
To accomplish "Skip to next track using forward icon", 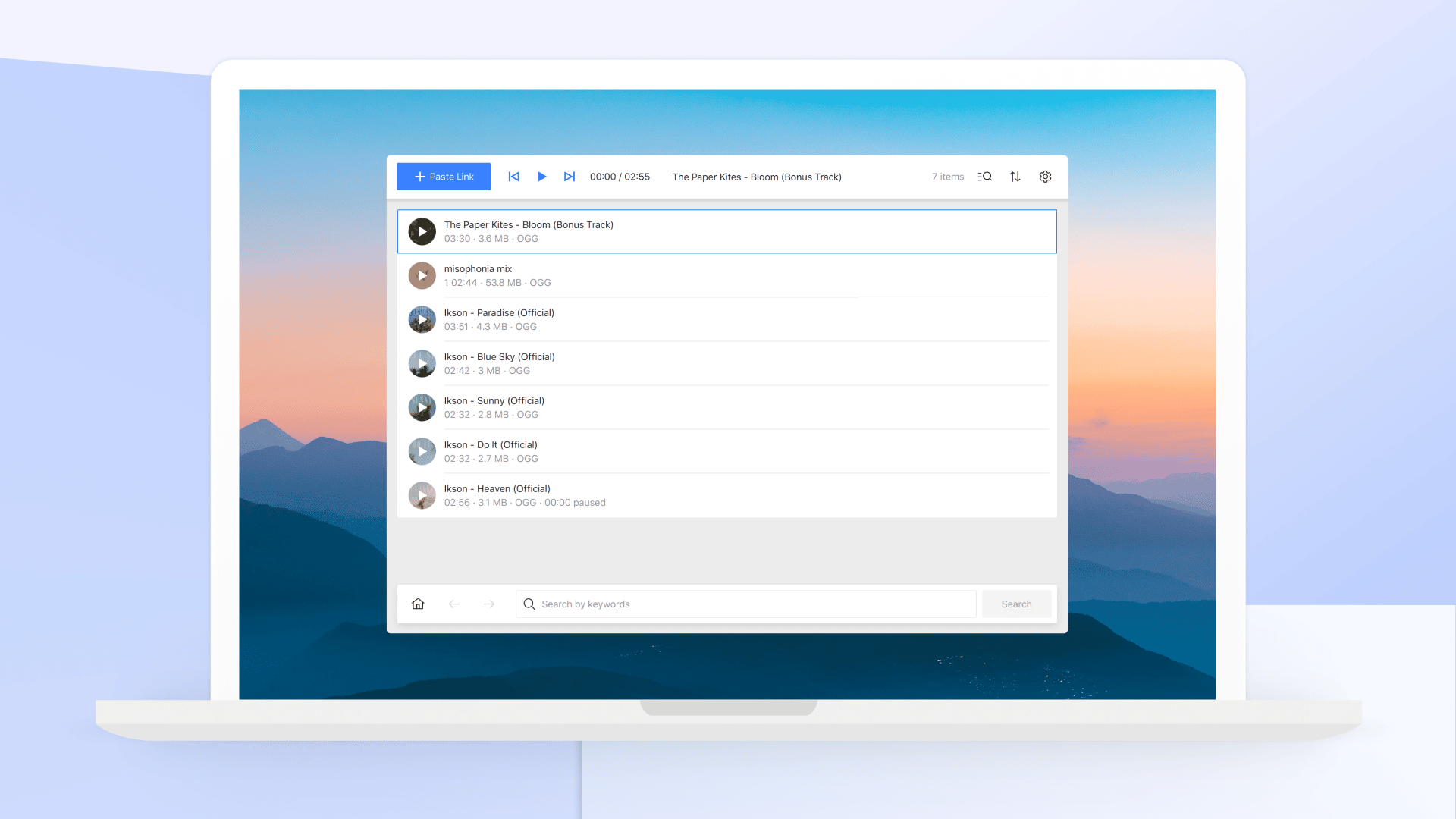I will click(568, 177).
